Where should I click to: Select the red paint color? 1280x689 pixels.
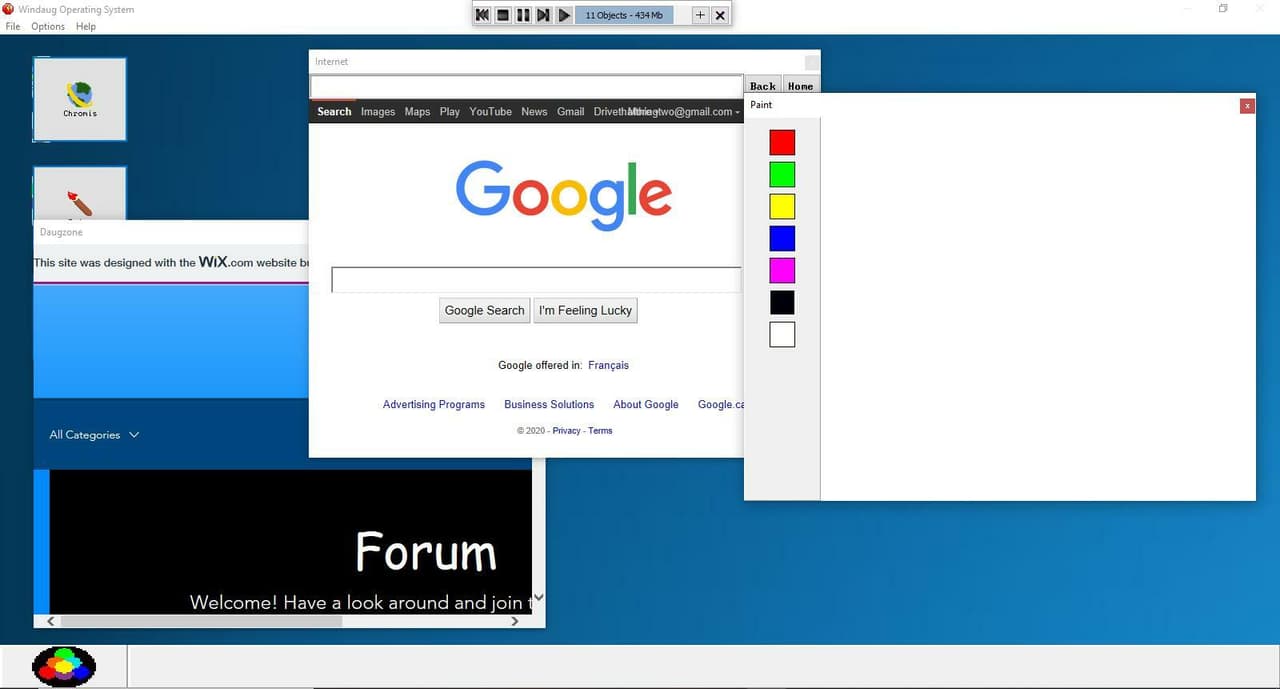(x=782, y=142)
